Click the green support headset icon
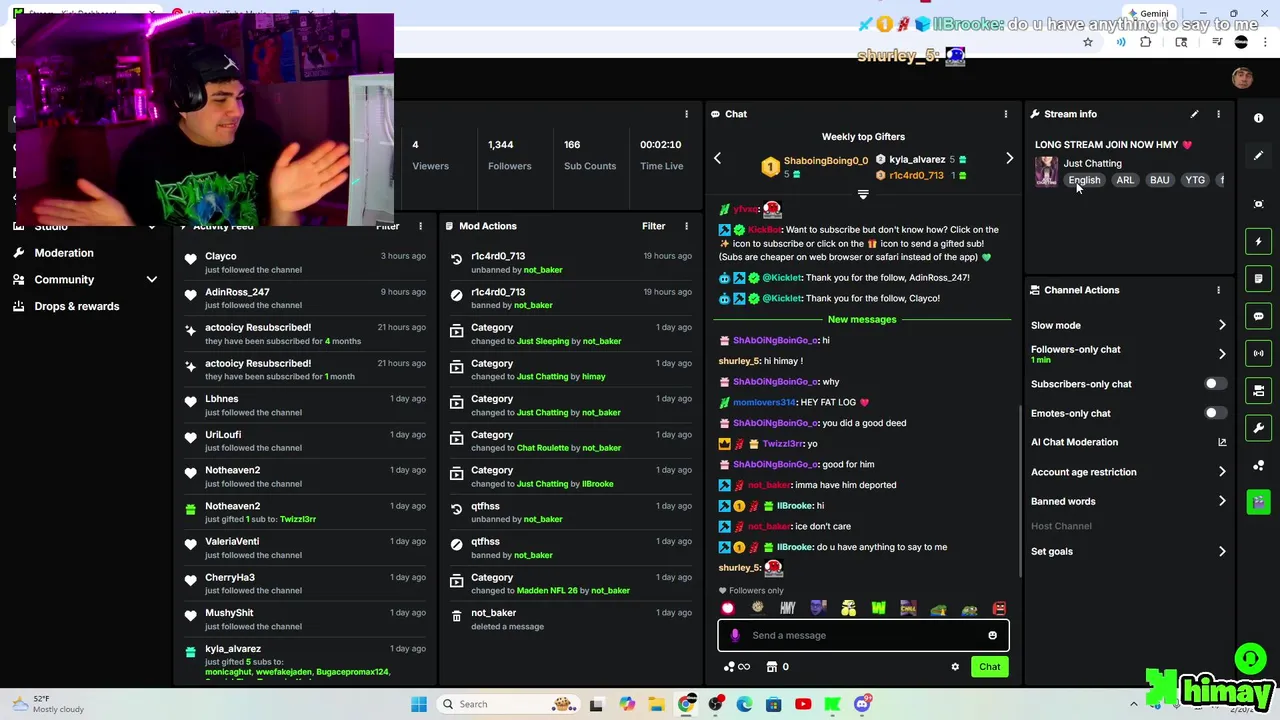The image size is (1280, 720). (x=1249, y=658)
